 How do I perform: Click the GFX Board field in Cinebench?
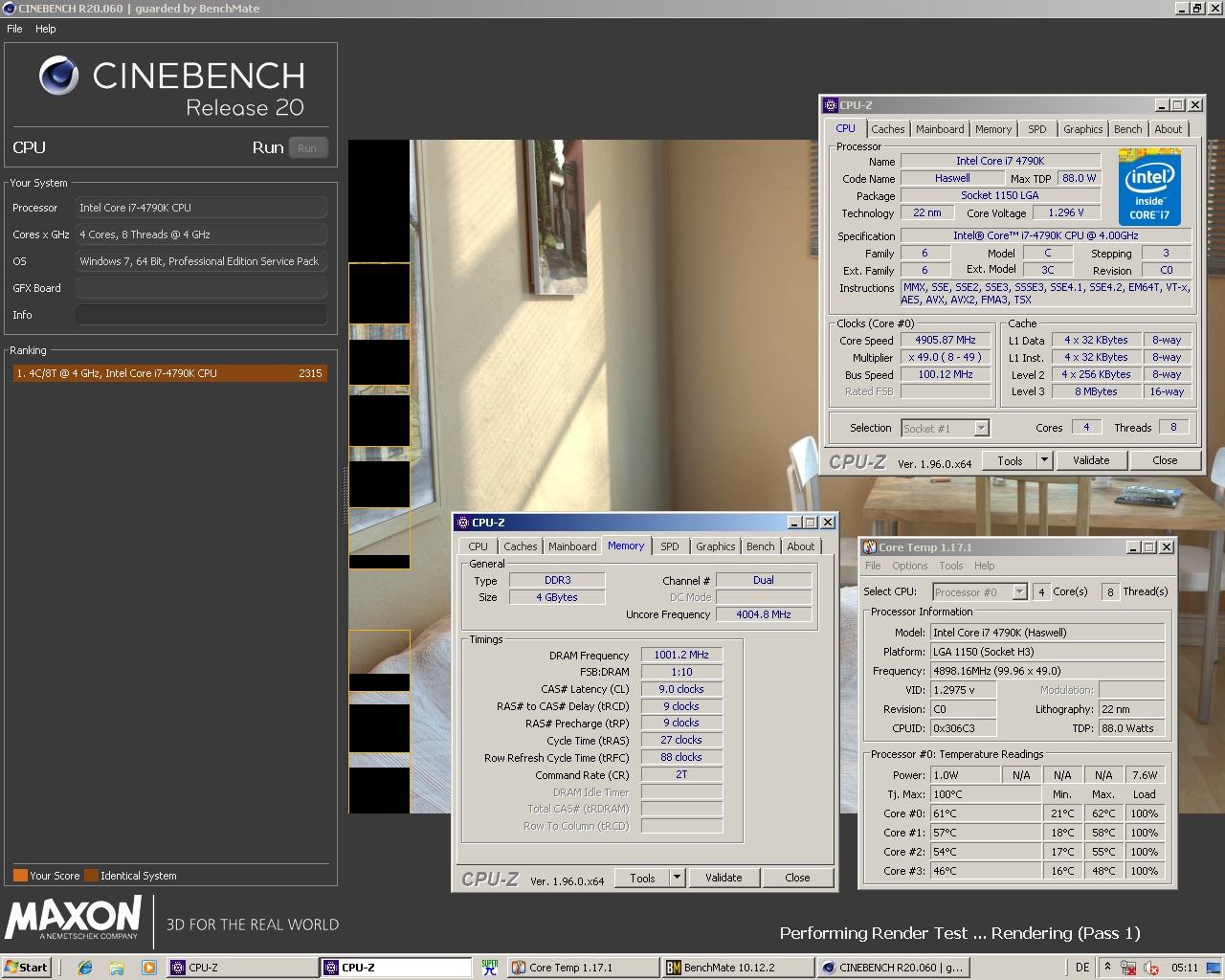(201, 288)
